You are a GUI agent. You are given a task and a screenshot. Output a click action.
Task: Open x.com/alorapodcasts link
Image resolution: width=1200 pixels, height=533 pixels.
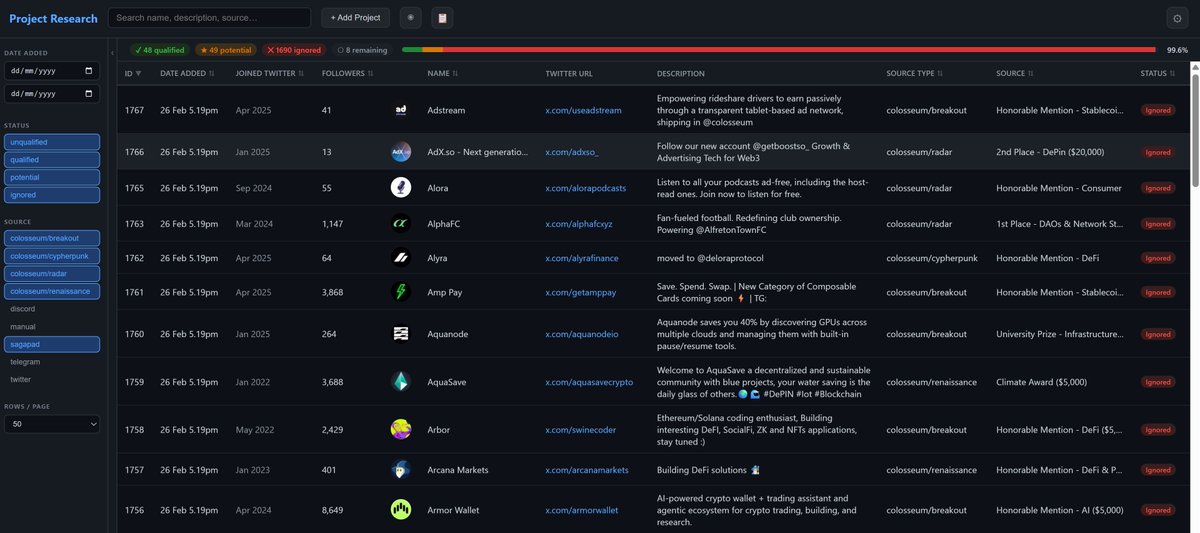click(x=585, y=187)
